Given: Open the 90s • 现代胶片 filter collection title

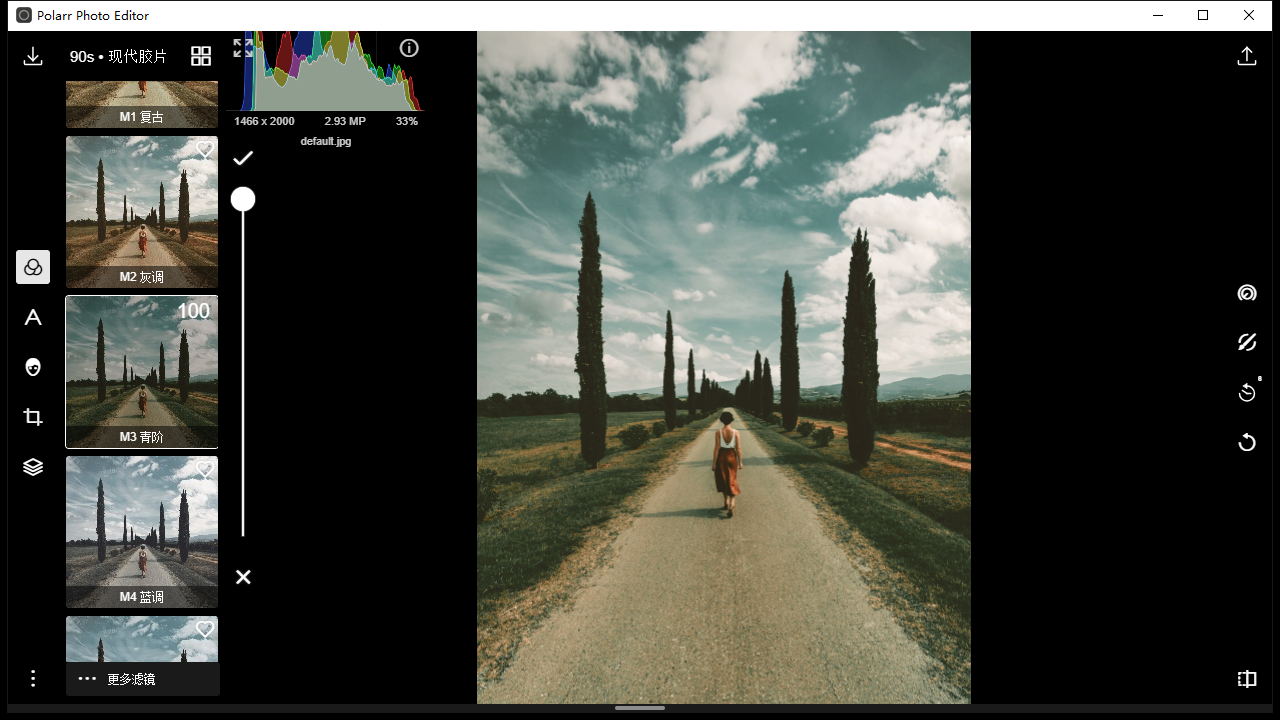Looking at the screenshot, I should pos(118,57).
